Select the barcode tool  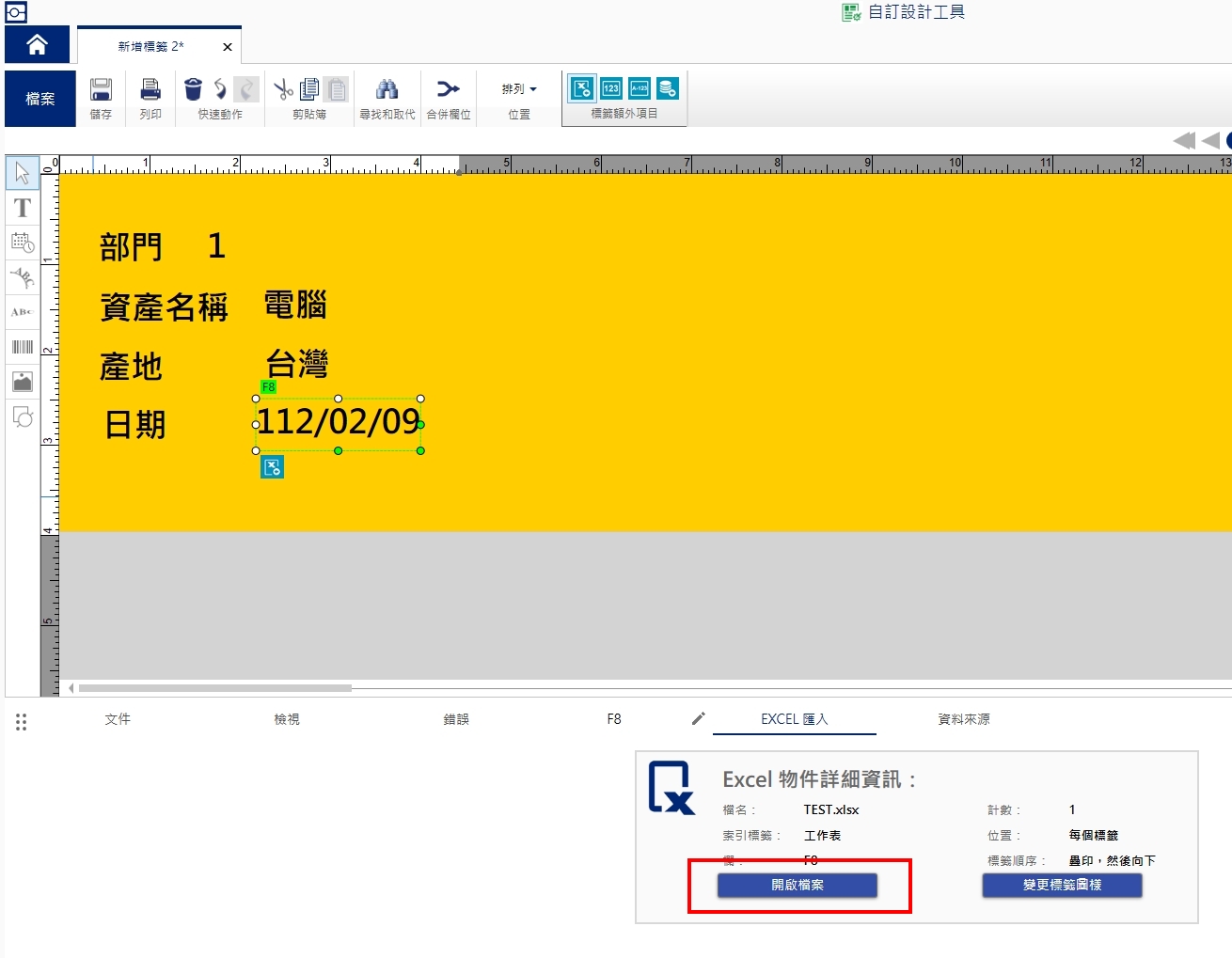click(23, 347)
